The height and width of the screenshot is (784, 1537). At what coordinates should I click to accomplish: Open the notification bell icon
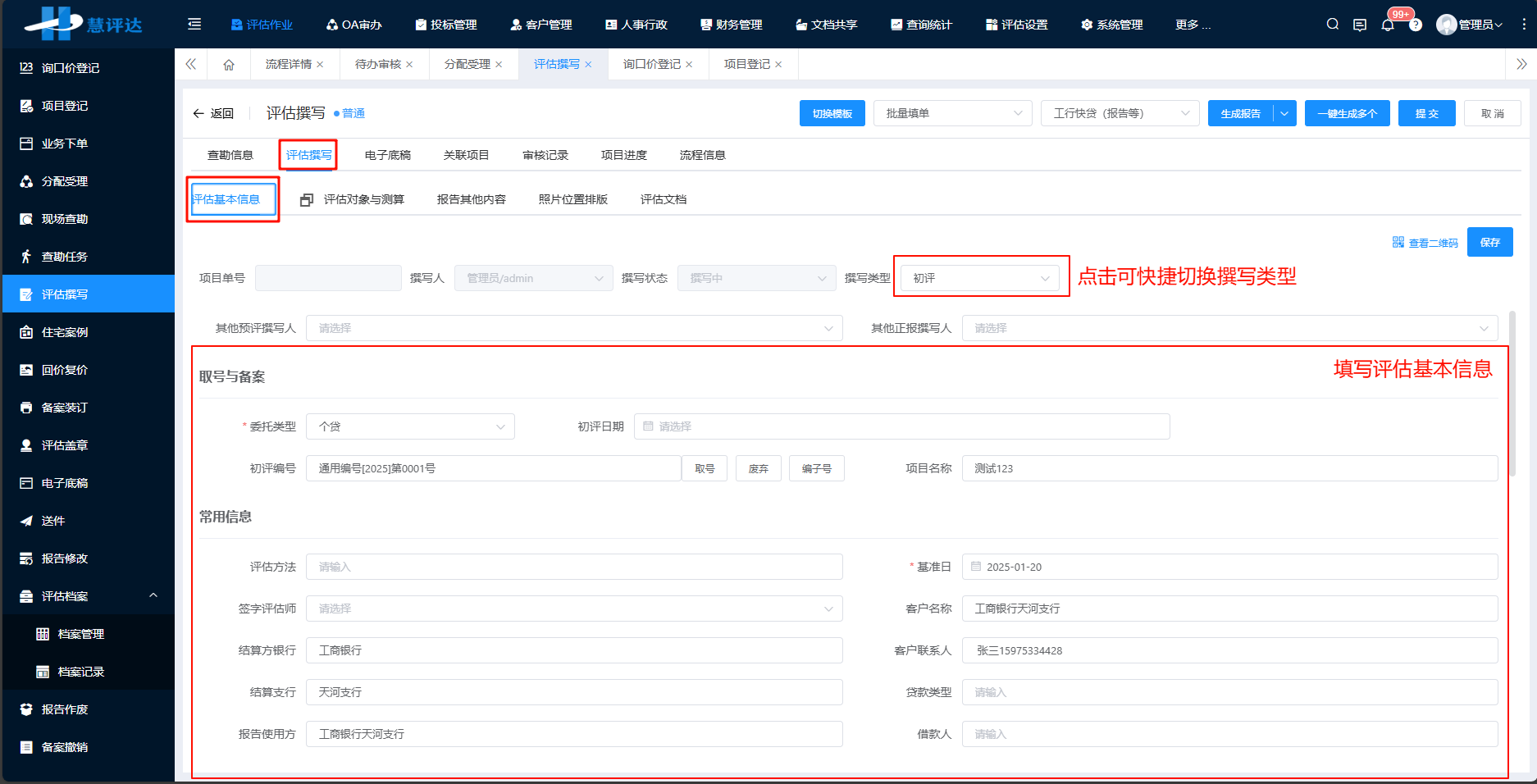pos(1388,25)
